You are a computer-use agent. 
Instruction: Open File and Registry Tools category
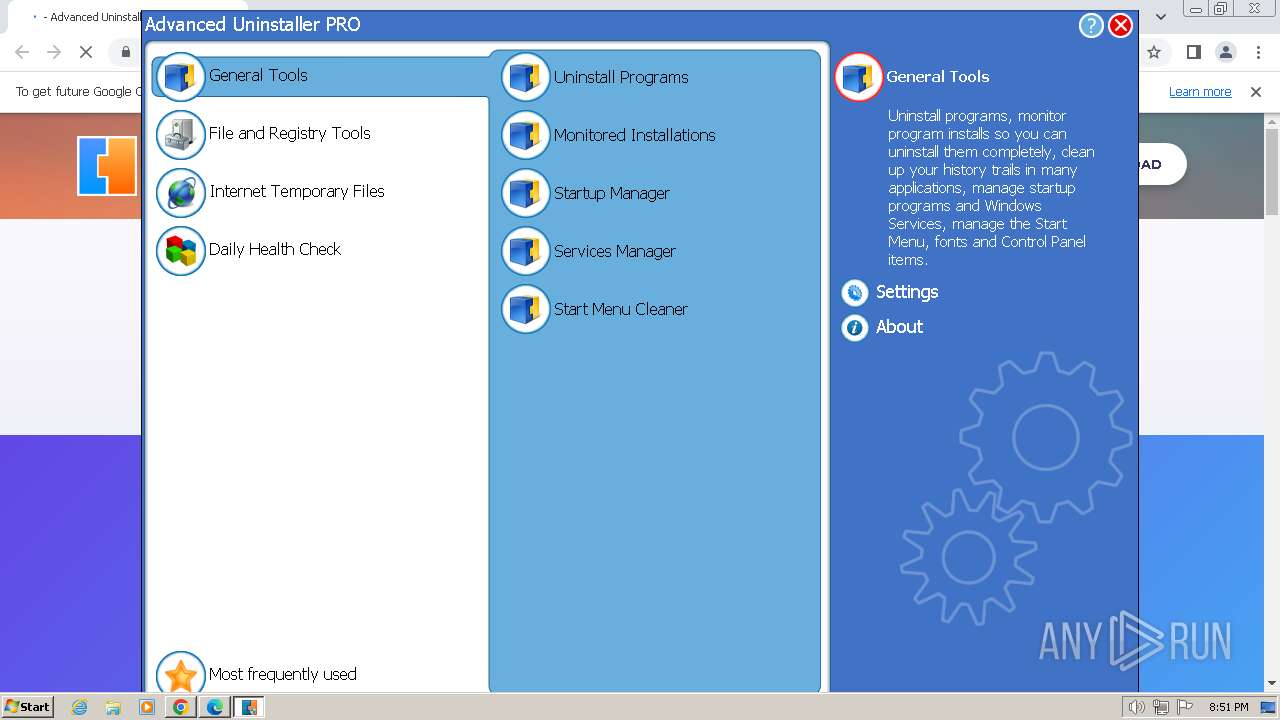[289, 133]
